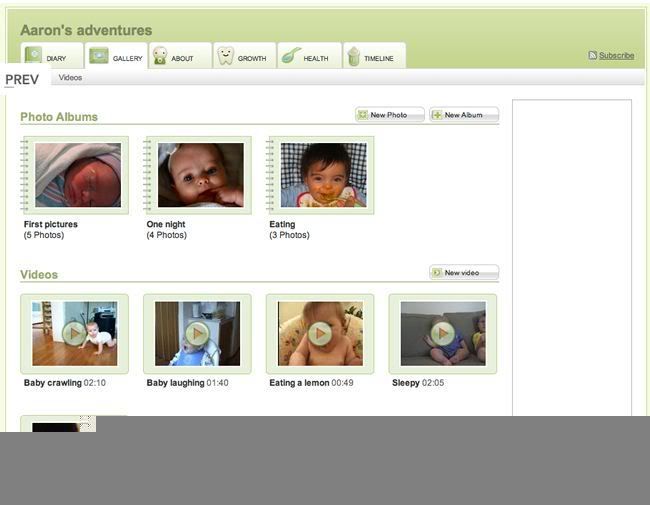Click the 01:40 video duration
The height and width of the screenshot is (505, 650).
click(x=217, y=383)
